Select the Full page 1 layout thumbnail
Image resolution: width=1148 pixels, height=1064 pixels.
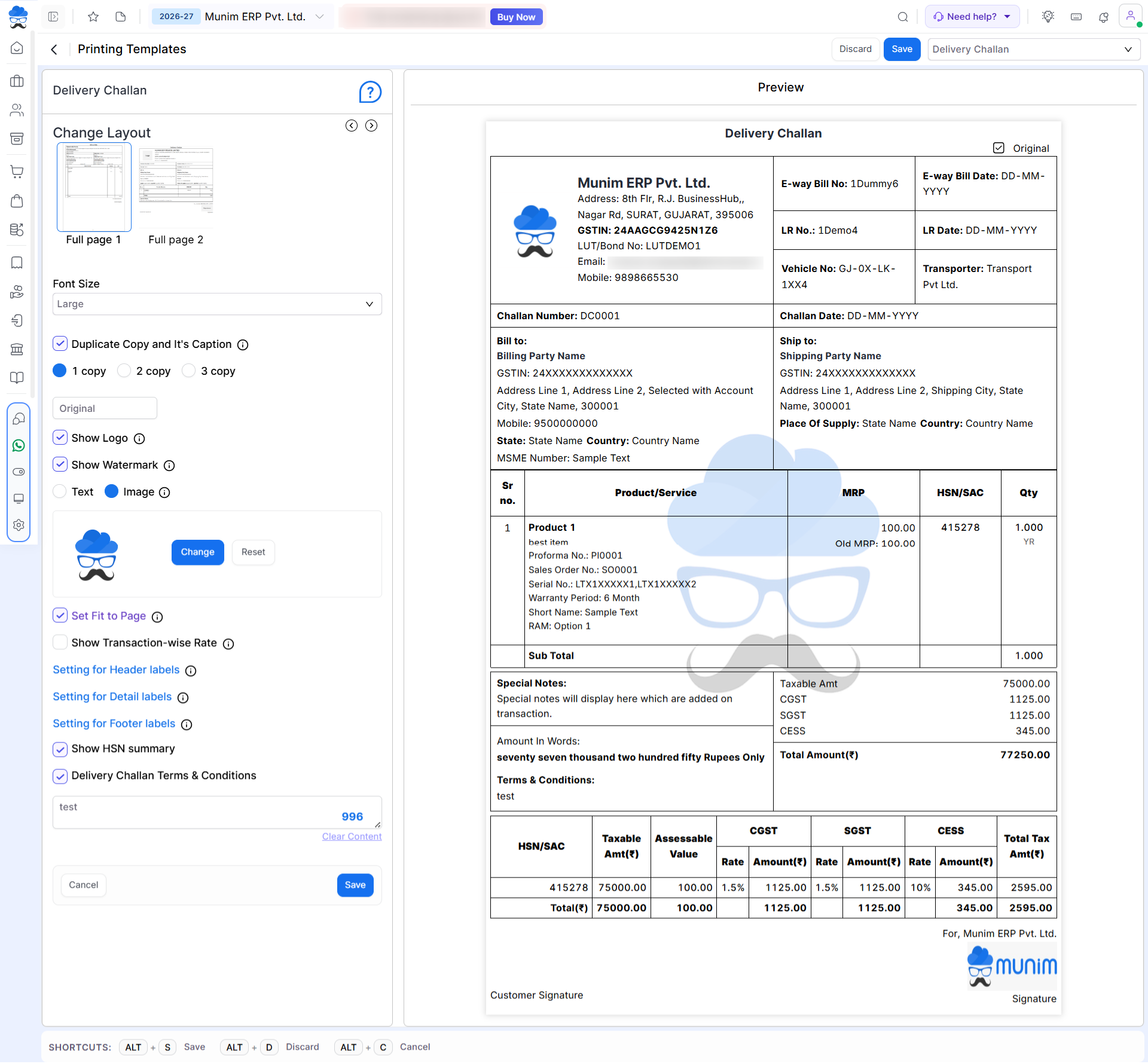(x=94, y=187)
